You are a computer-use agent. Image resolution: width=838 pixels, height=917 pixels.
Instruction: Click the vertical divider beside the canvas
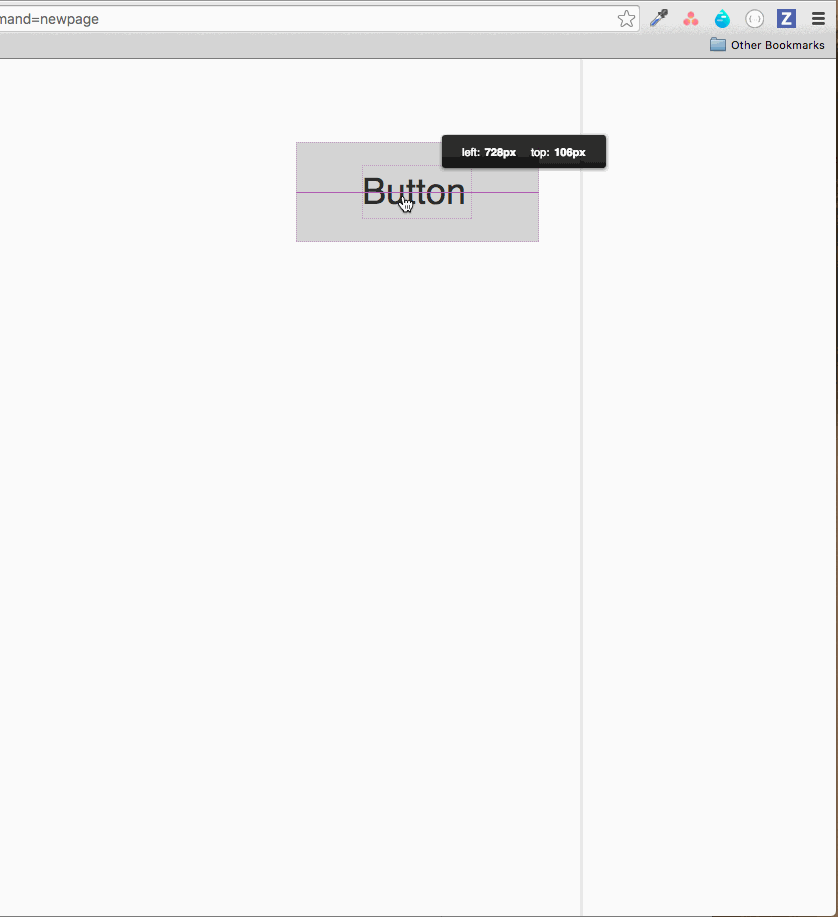click(581, 485)
